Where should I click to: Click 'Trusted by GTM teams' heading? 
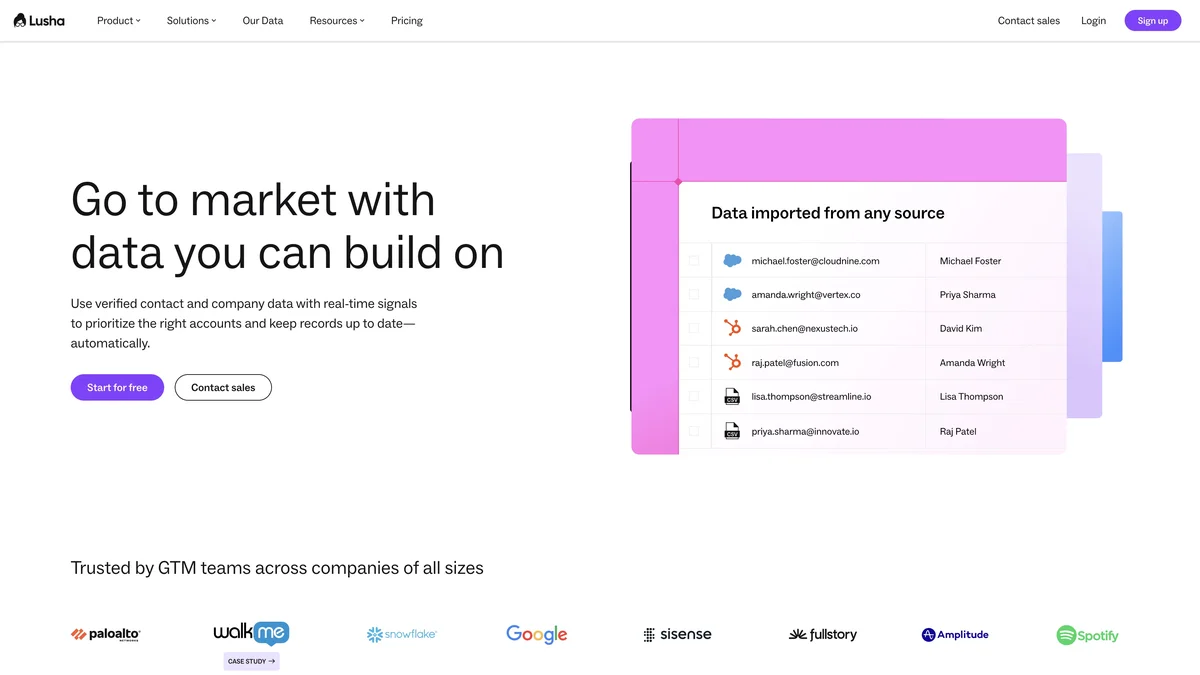point(277,568)
